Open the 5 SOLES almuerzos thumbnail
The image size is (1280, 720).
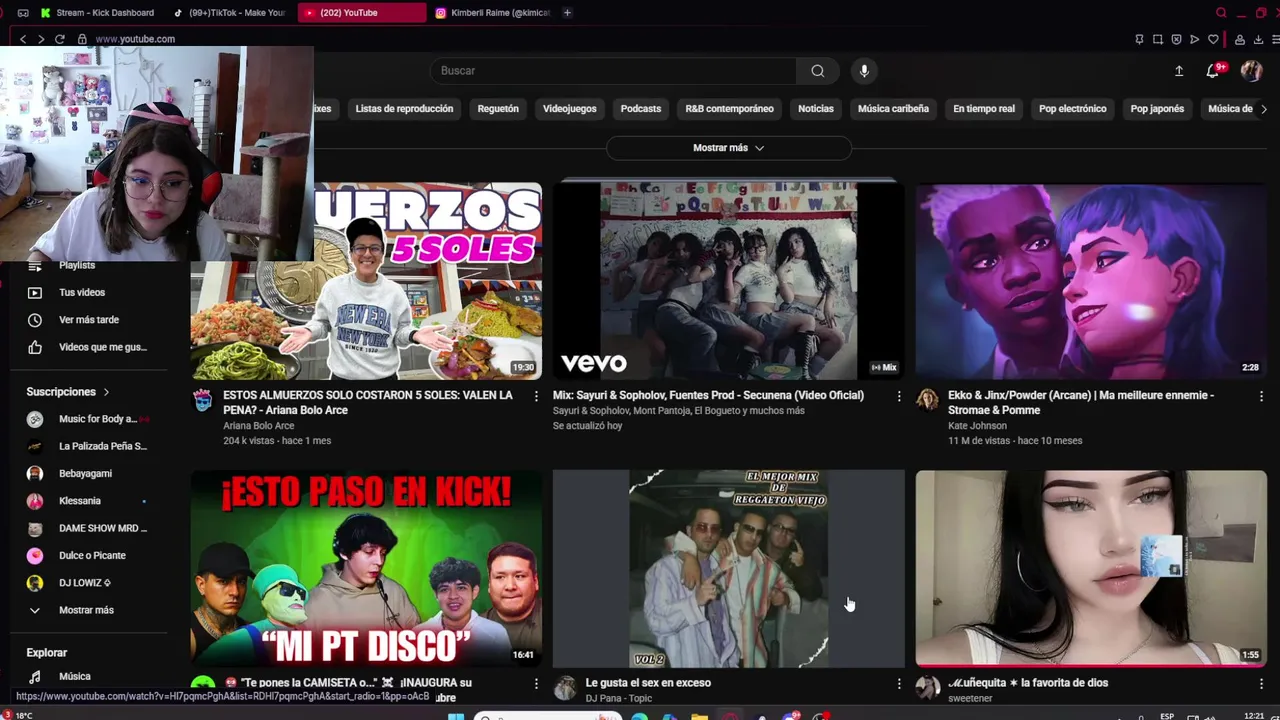pyautogui.click(x=366, y=281)
